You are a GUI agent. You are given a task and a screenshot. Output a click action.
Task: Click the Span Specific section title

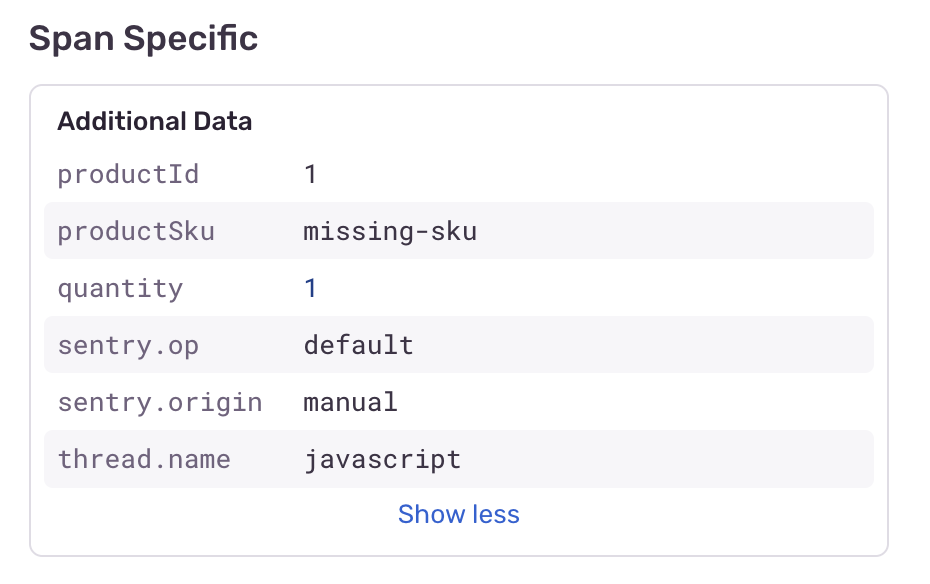[x=144, y=39]
